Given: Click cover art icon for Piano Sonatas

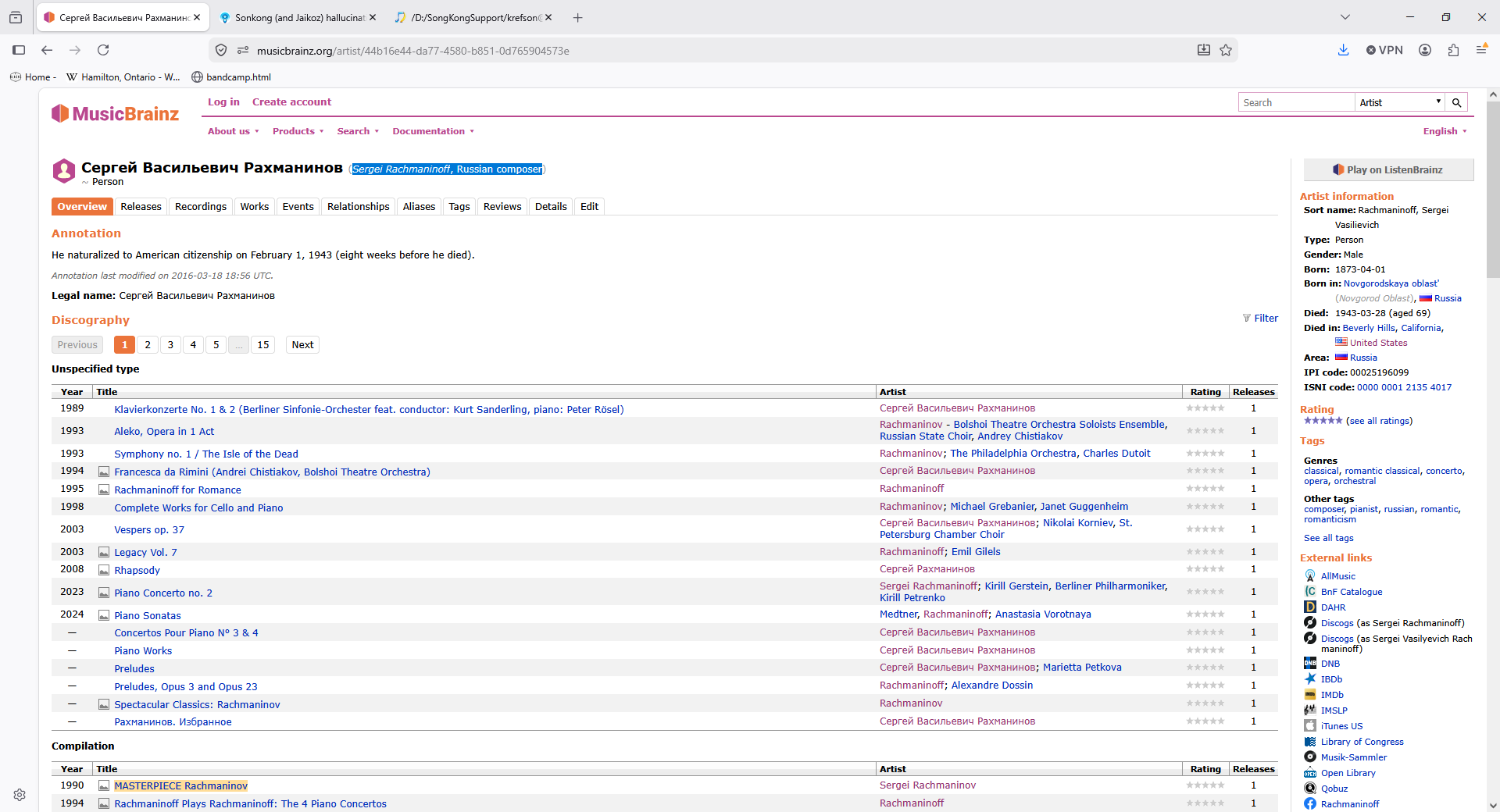Looking at the screenshot, I should [x=104, y=616].
